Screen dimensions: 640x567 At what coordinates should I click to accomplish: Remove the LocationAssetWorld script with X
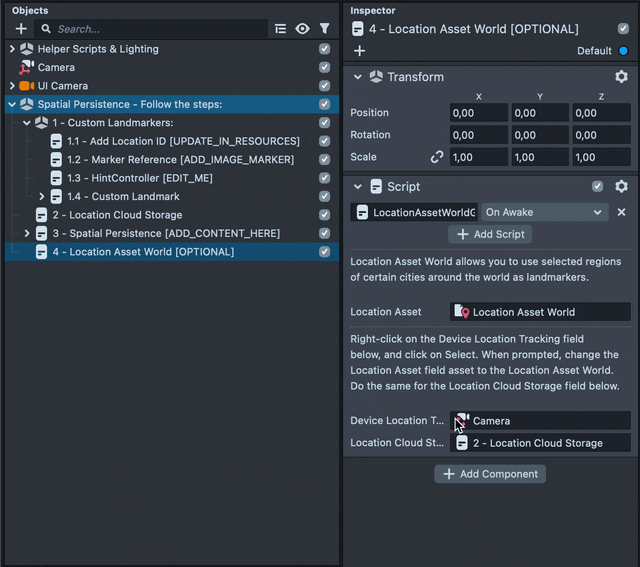pos(621,212)
